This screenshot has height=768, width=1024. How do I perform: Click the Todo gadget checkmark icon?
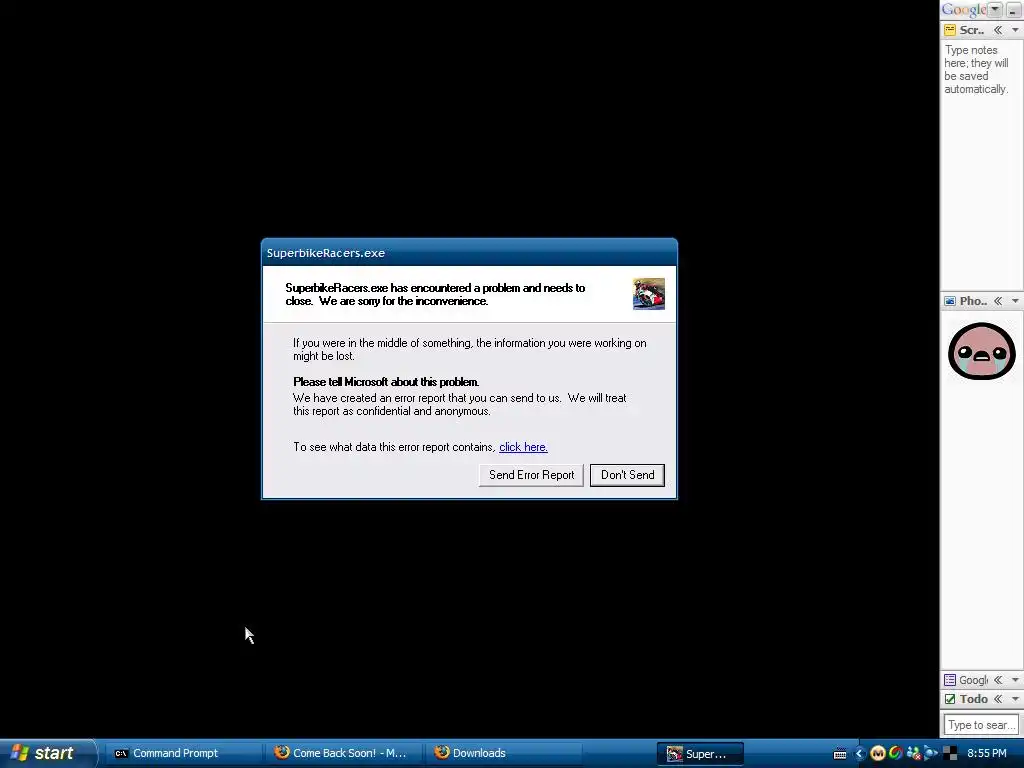tap(950, 699)
